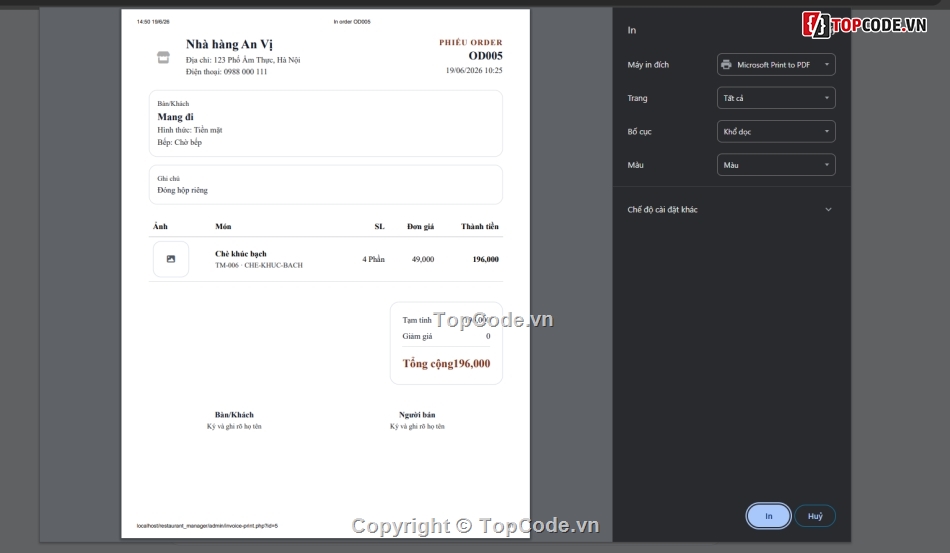Click the Huỷ cancel button
The image size is (950, 553).
815,516
